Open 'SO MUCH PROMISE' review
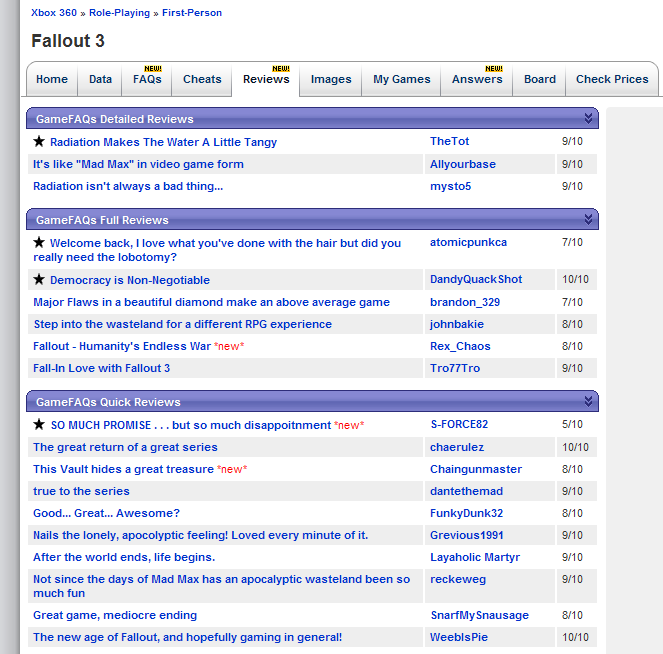 pyautogui.click(x=191, y=425)
